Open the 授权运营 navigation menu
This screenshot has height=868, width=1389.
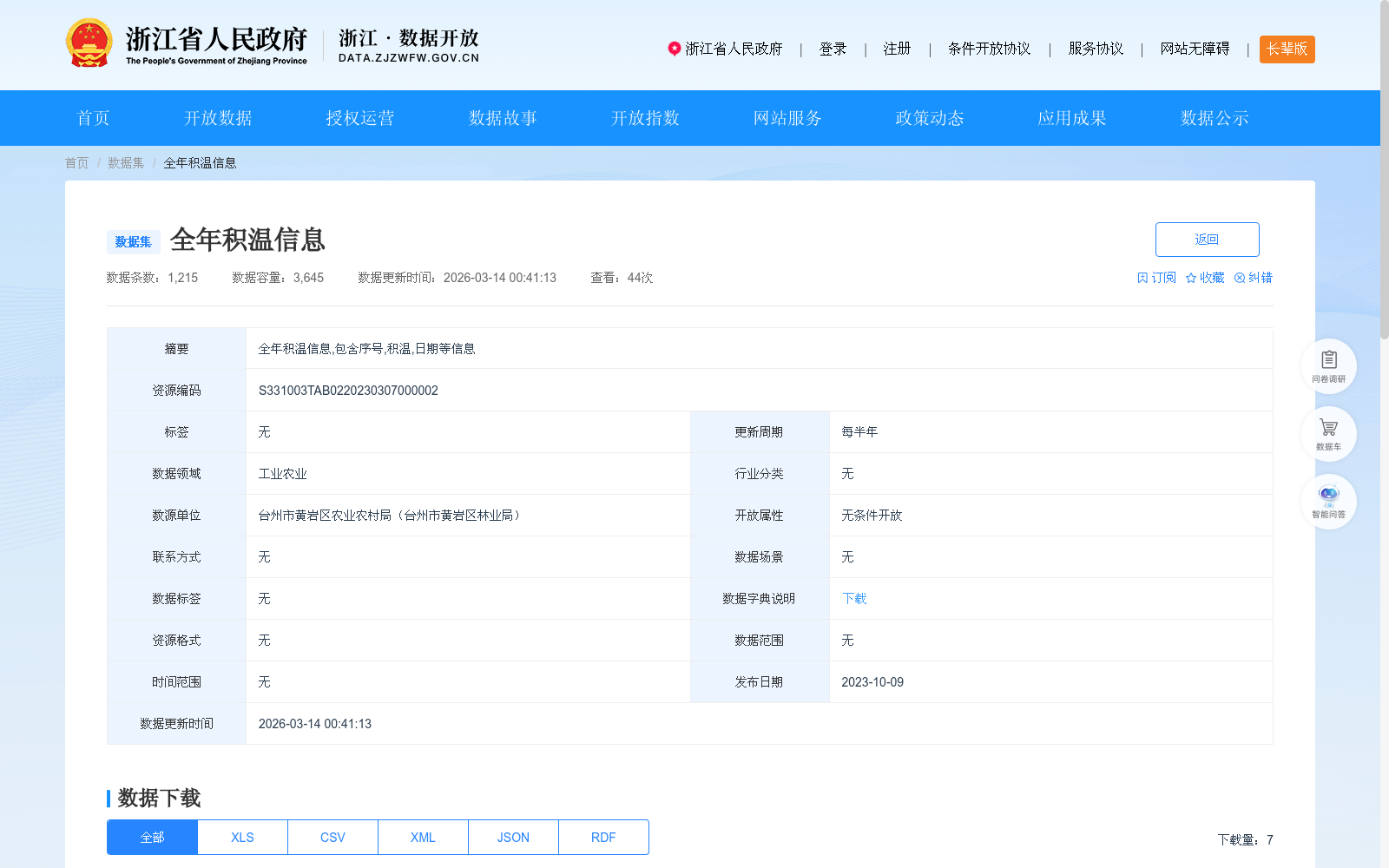pyautogui.click(x=360, y=118)
